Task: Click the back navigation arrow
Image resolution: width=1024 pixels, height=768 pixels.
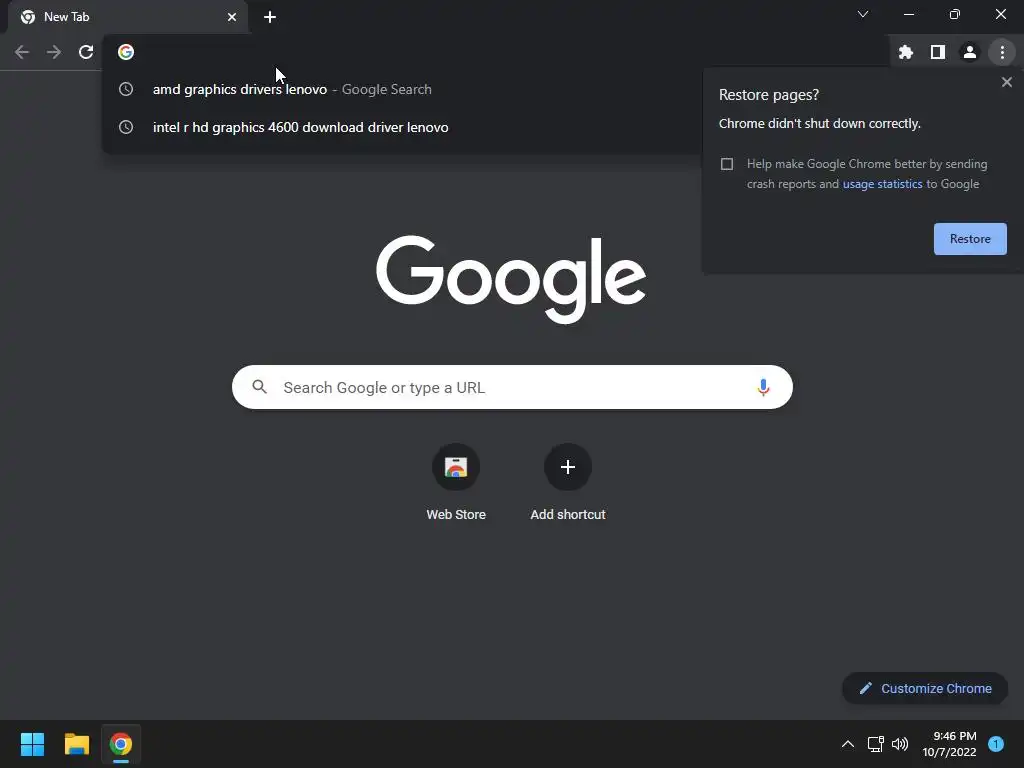Action: coord(22,52)
